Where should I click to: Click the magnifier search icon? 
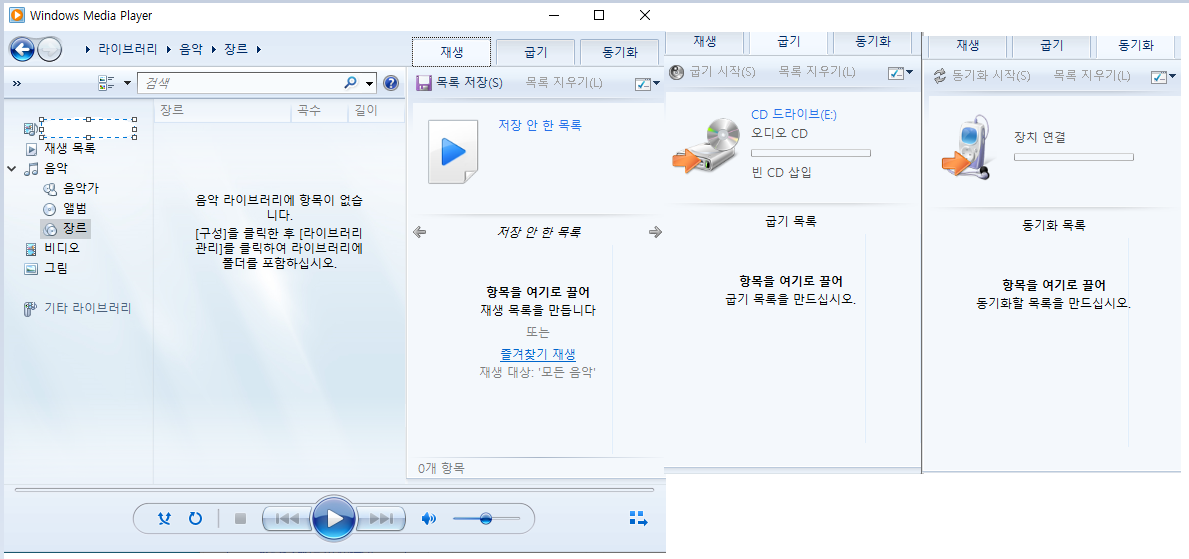(x=350, y=83)
